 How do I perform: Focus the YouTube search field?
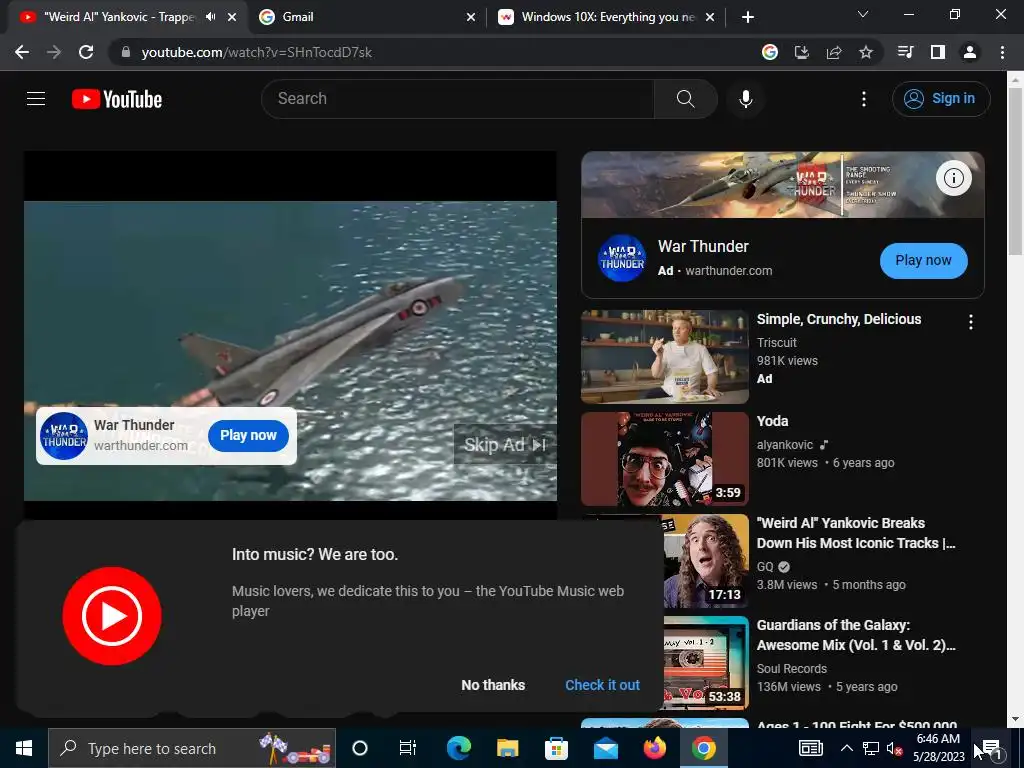click(458, 99)
